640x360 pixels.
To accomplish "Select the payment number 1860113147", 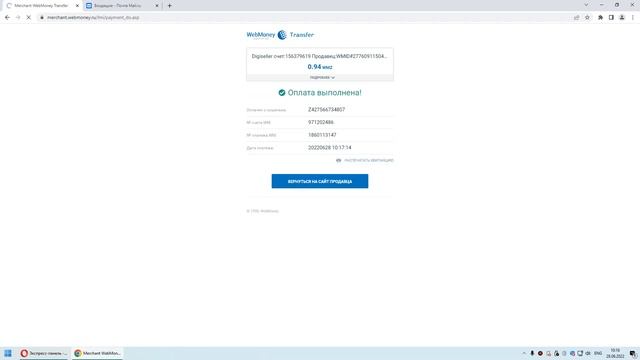I will (322, 135).
